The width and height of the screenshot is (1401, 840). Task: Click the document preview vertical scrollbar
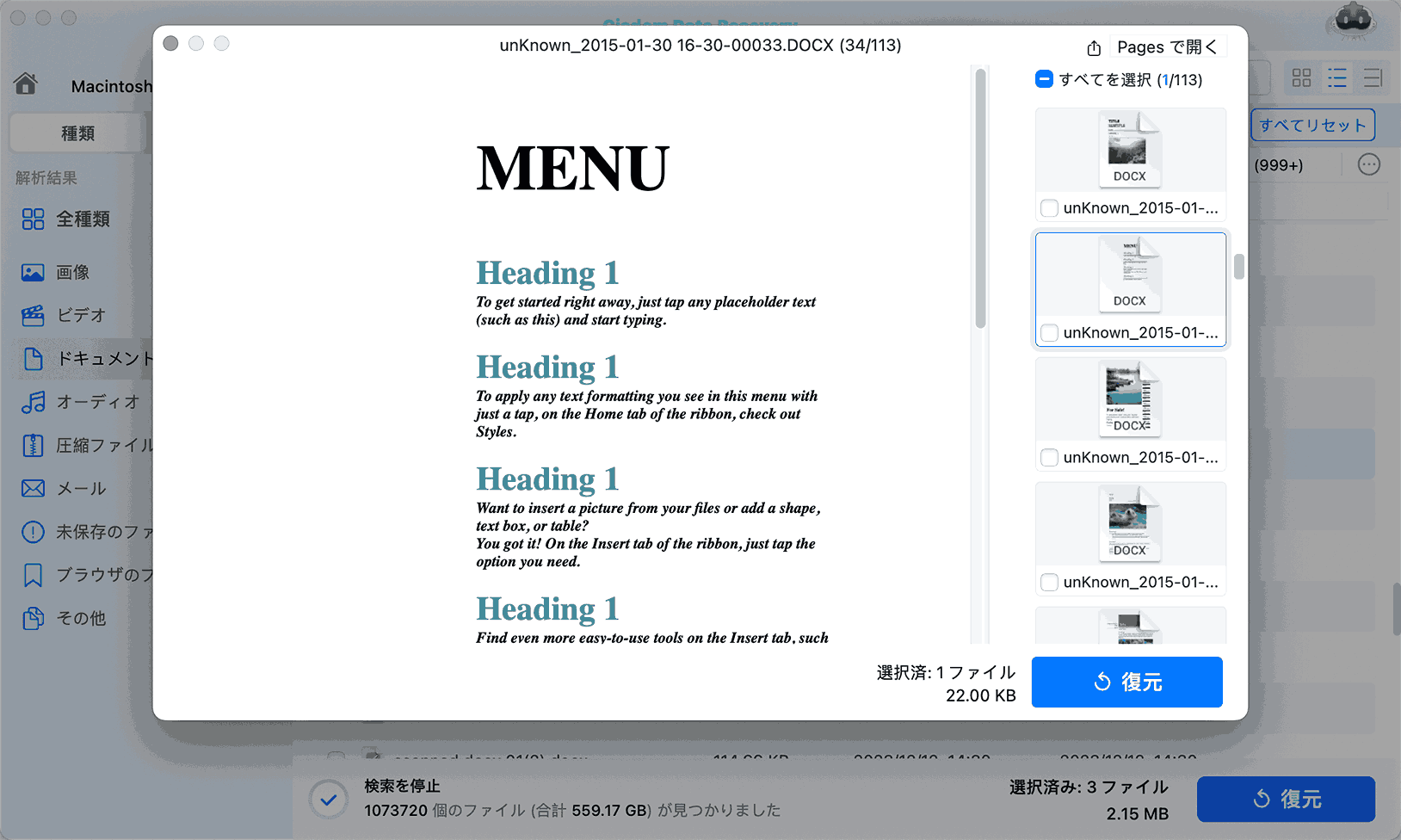[x=980, y=200]
